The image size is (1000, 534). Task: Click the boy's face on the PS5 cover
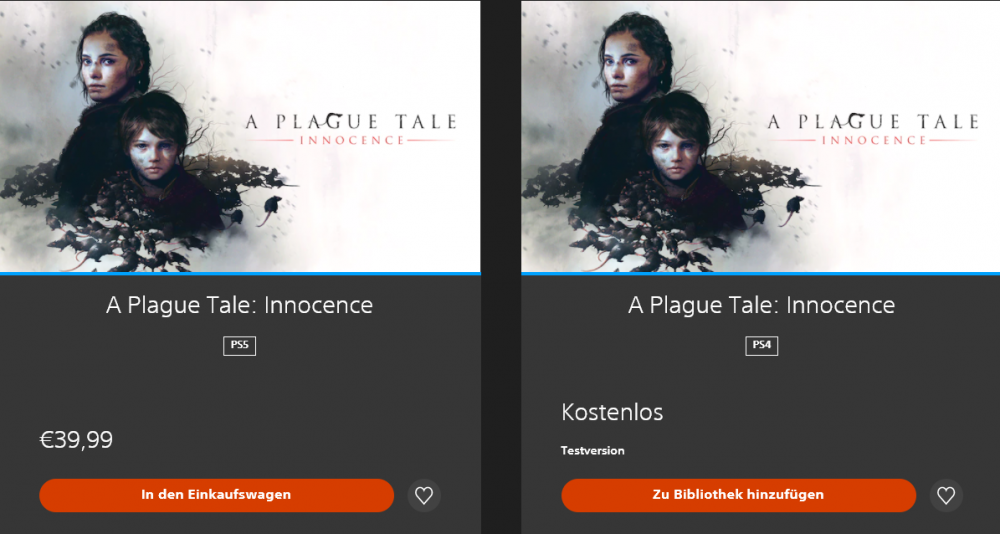tap(153, 148)
